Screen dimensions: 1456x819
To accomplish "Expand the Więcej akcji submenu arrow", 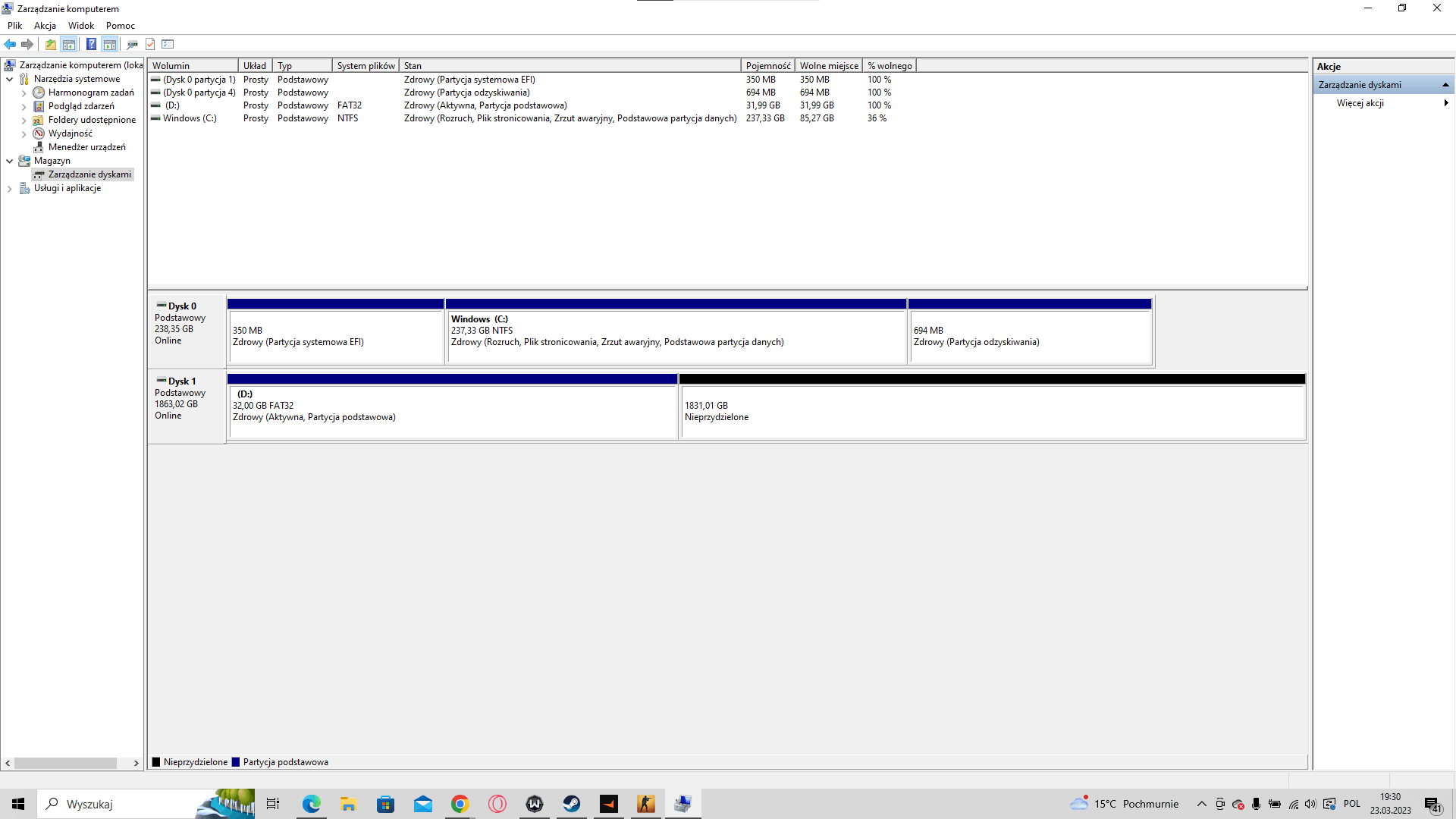I will tap(1446, 103).
